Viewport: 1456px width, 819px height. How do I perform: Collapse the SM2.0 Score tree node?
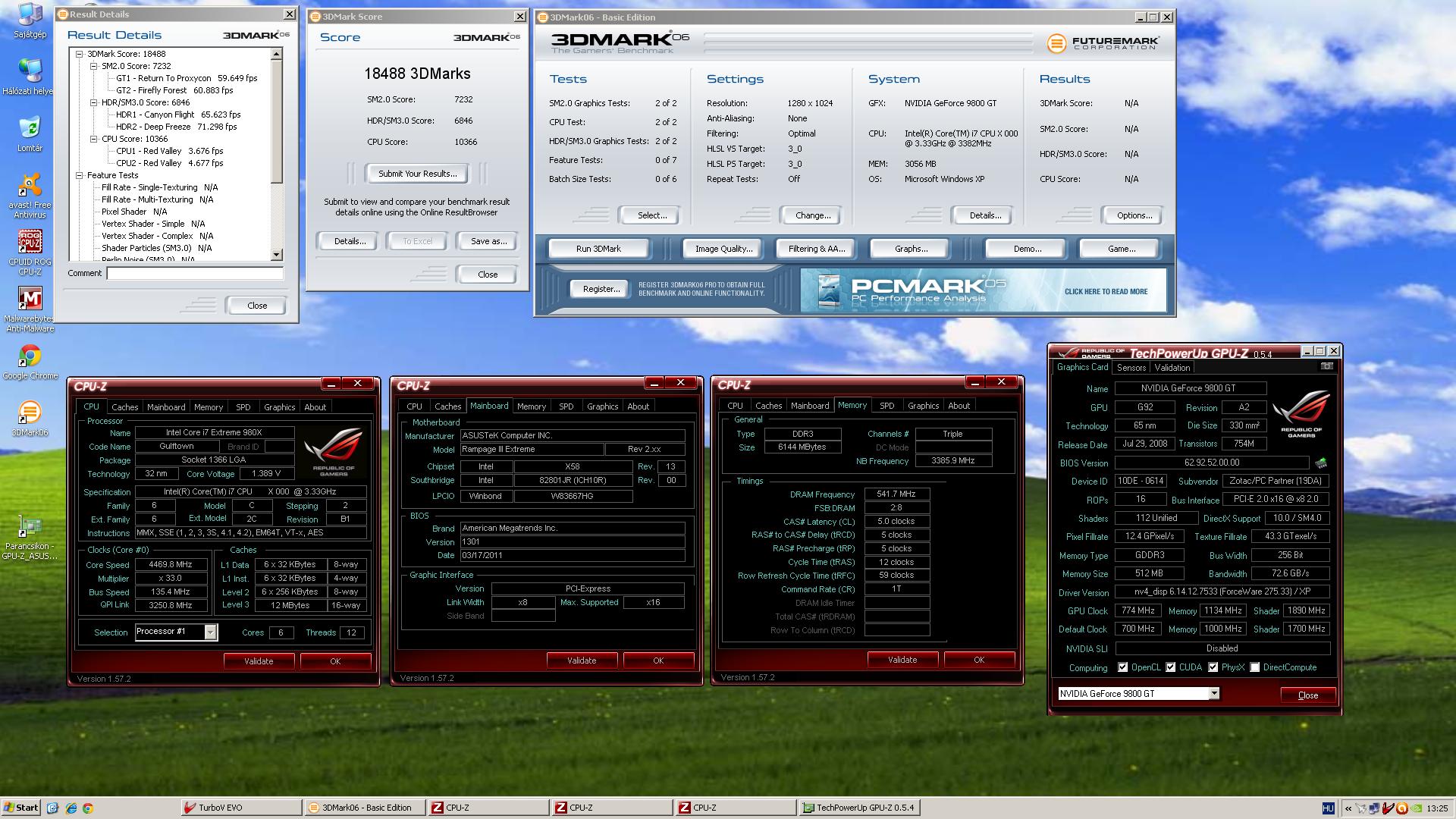pyautogui.click(x=94, y=66)
